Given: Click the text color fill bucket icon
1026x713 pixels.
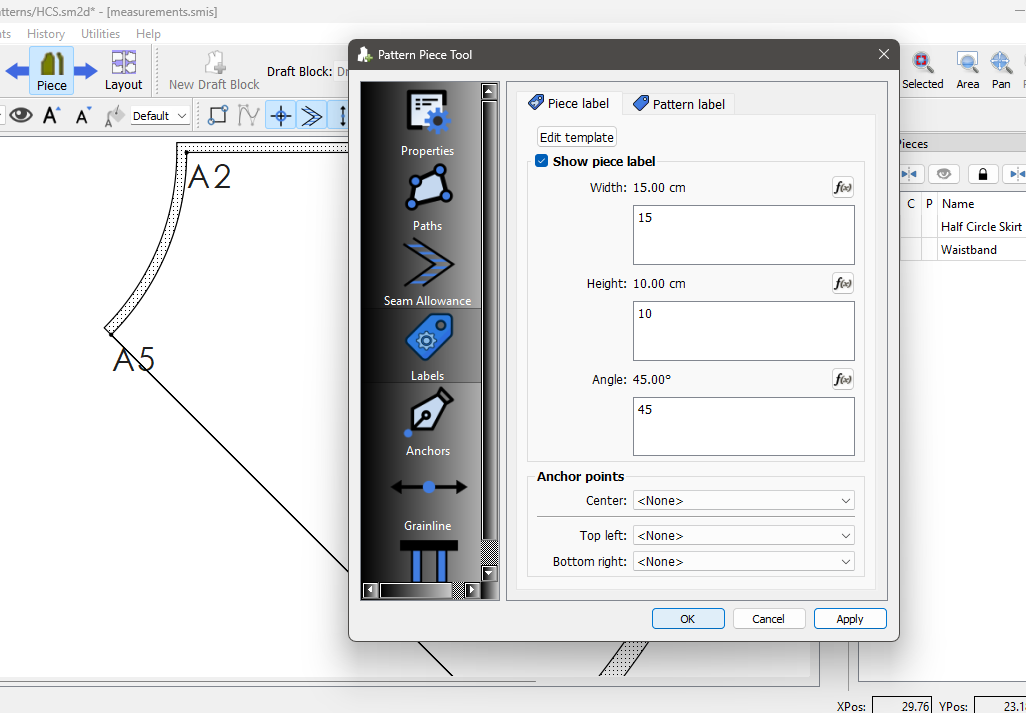Looking at the screenshot, I should (114, 116).
